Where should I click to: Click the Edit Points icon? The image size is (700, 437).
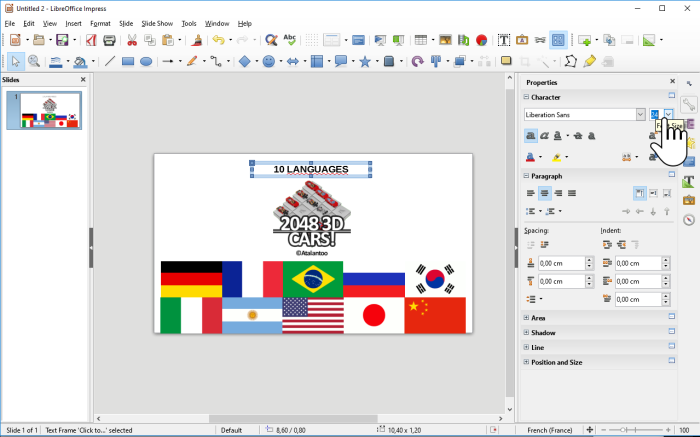[x=571, y=61]
